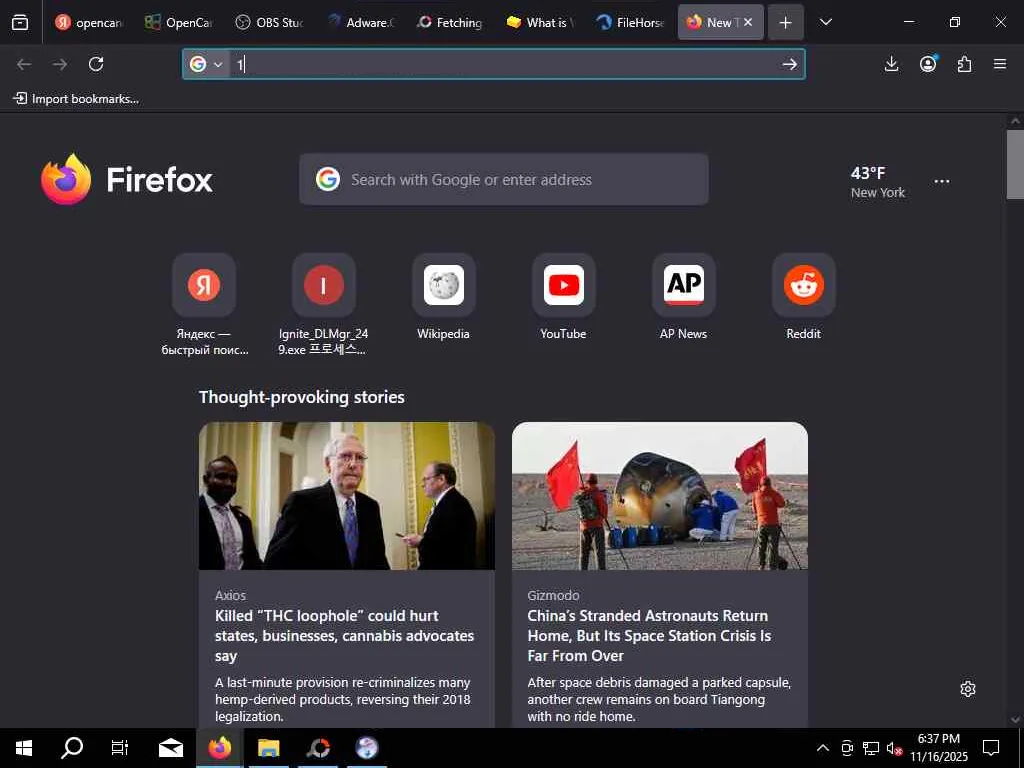The image size is (1024, 768).
Task: Click Search with Google page search box
Action: point(504,179)
